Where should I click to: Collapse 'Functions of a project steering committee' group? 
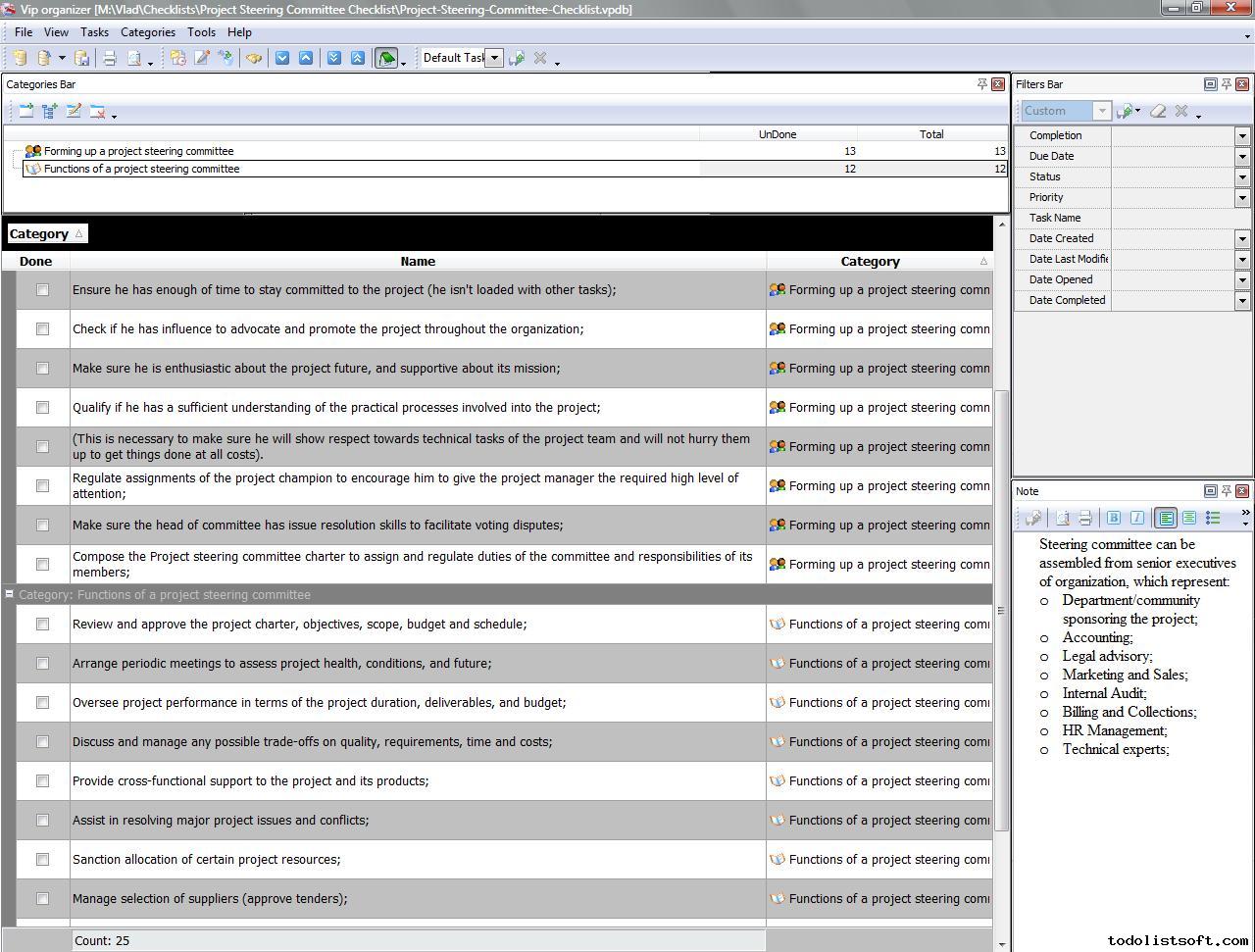click(9, 594)
